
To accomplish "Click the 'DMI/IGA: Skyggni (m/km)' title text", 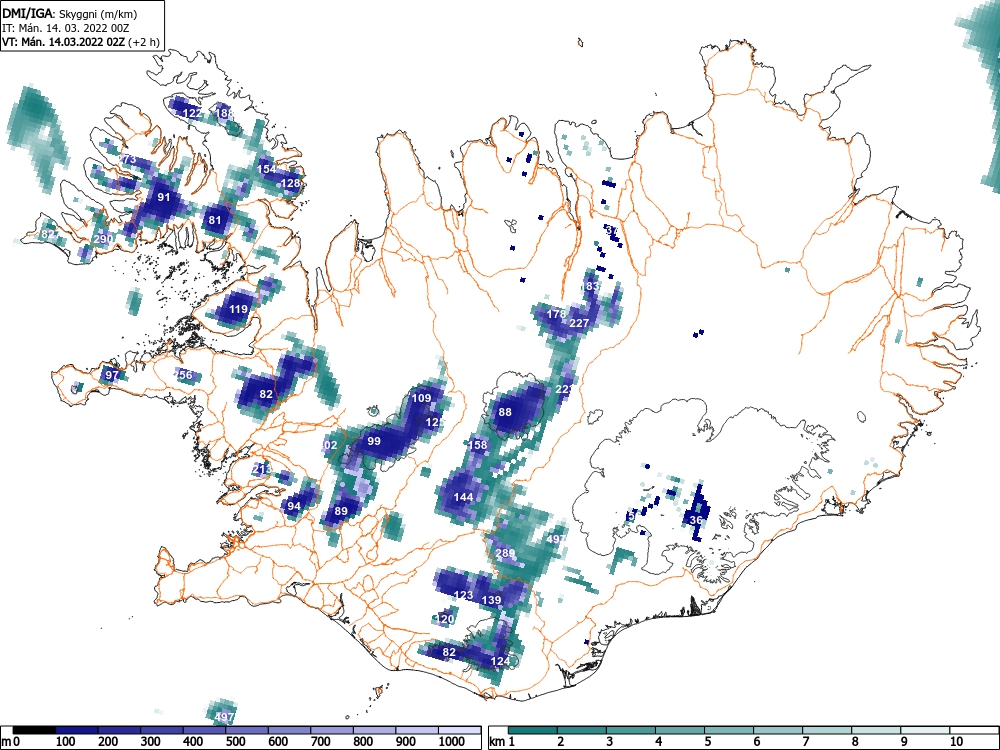I will [69, 12].
